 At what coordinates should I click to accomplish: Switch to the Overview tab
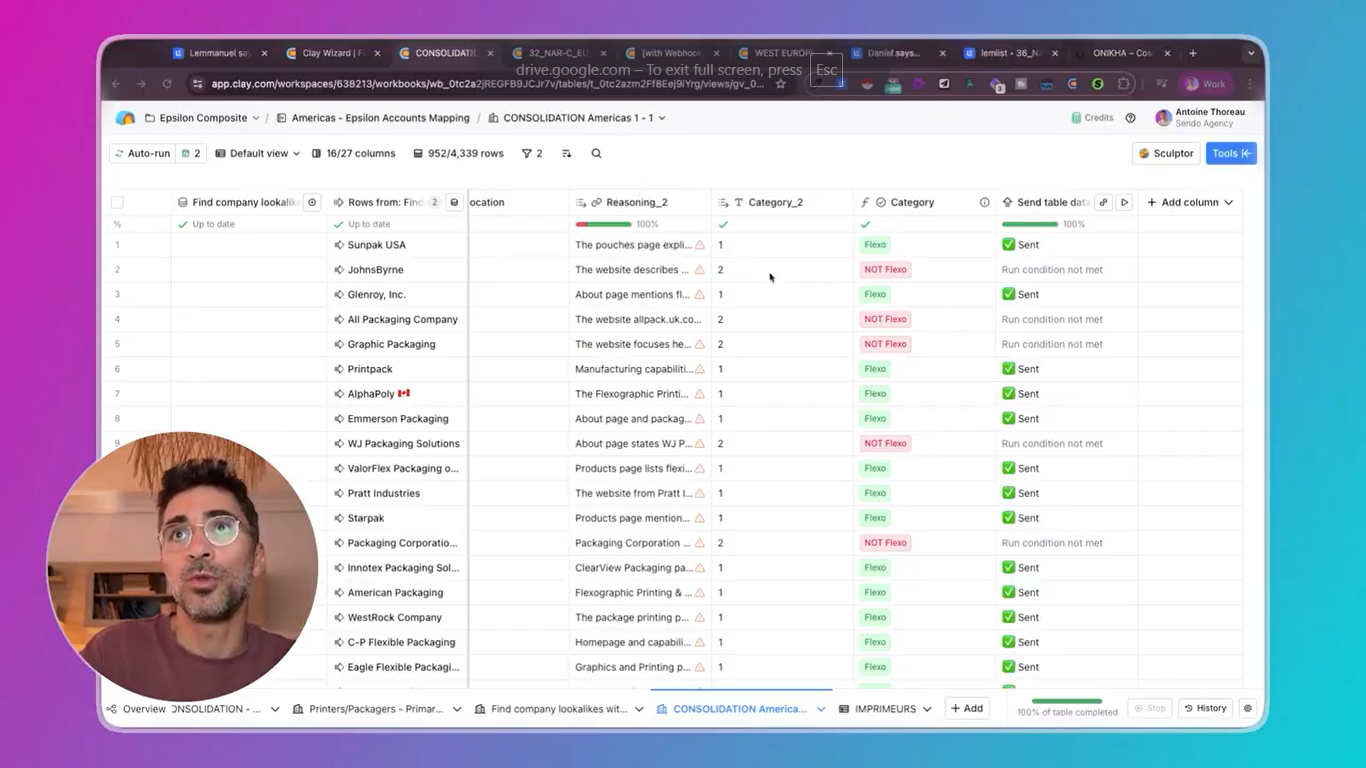144,709
